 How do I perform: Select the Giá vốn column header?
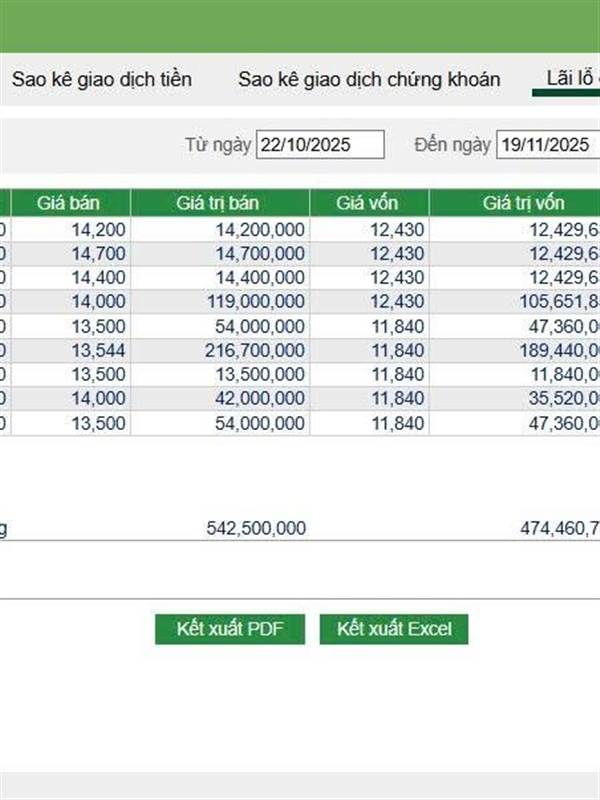(x=368, y=203)
